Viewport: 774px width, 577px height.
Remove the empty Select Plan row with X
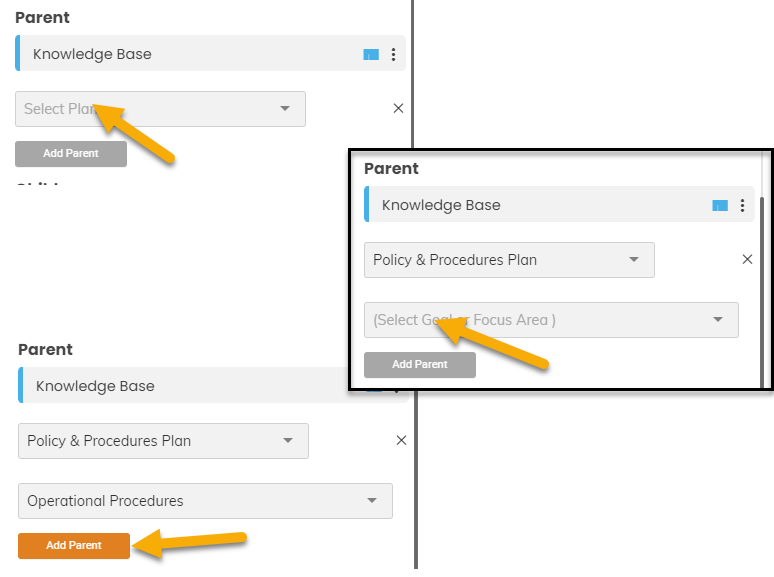coord(398,108)
